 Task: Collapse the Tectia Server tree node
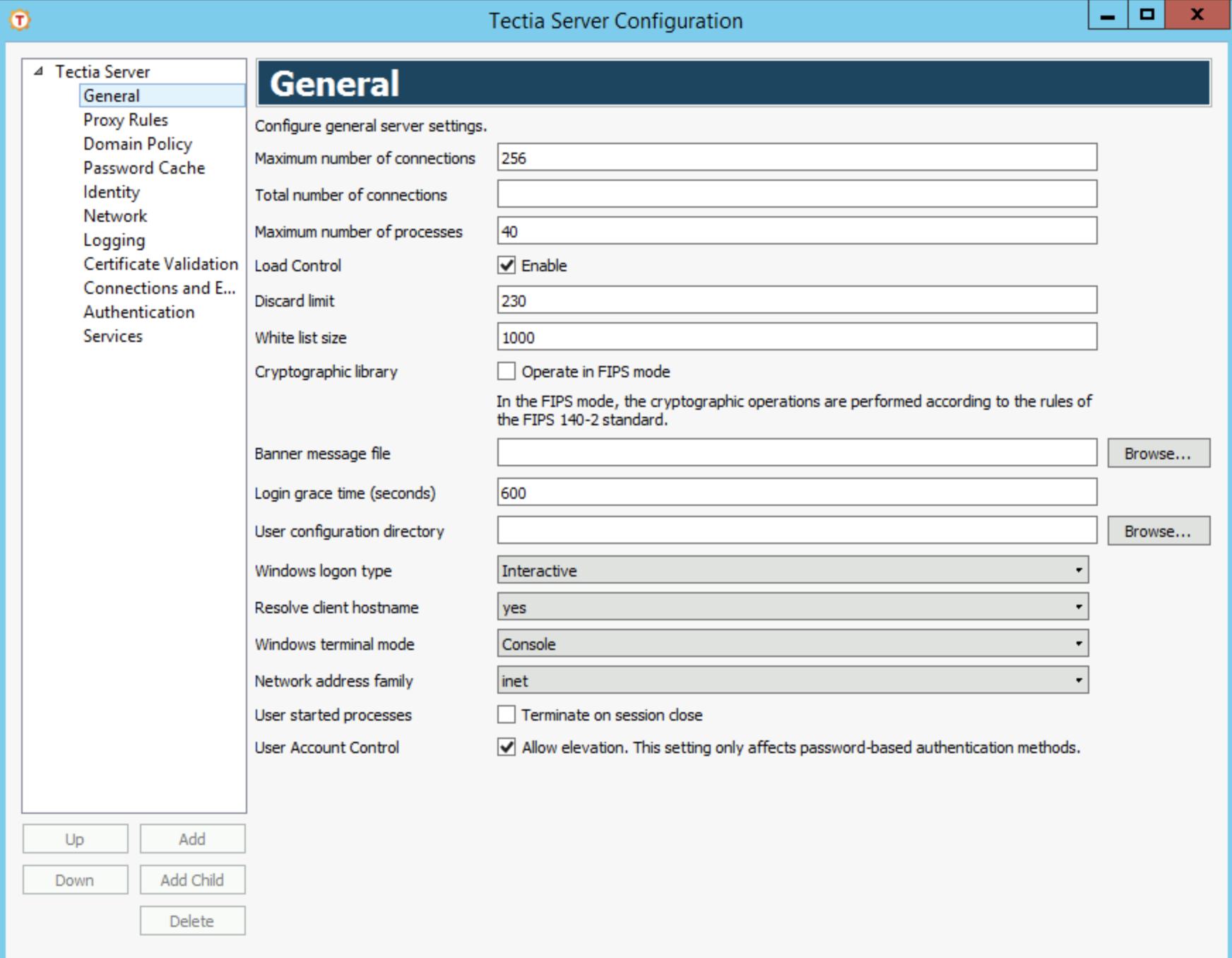pyautogui.click(x=37, y=71)
